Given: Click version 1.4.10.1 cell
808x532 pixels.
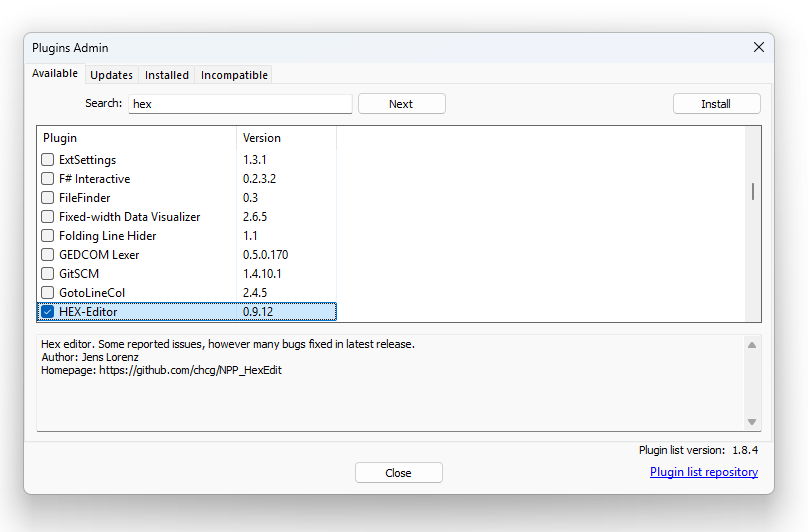Looking at the screenshot, I should (x=262, y=274).
